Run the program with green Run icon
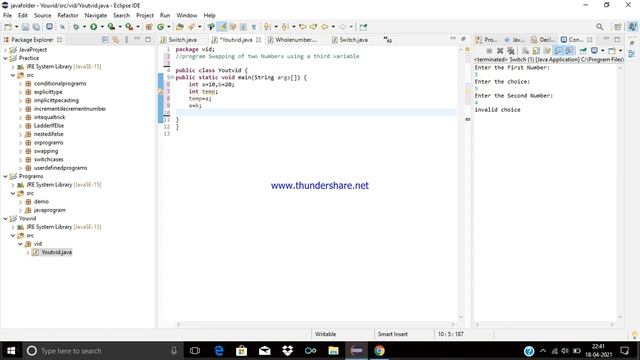Screen dimensions: 640x360 [93, 27]
